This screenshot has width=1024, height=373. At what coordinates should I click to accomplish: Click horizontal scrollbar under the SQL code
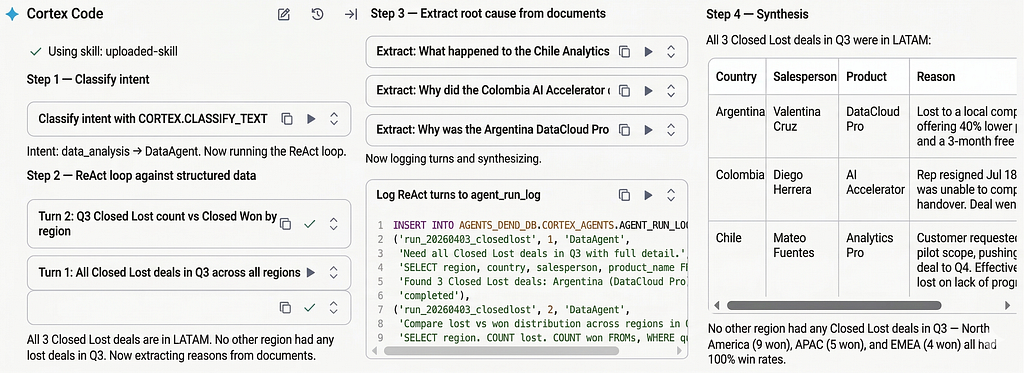pos(501,350)
